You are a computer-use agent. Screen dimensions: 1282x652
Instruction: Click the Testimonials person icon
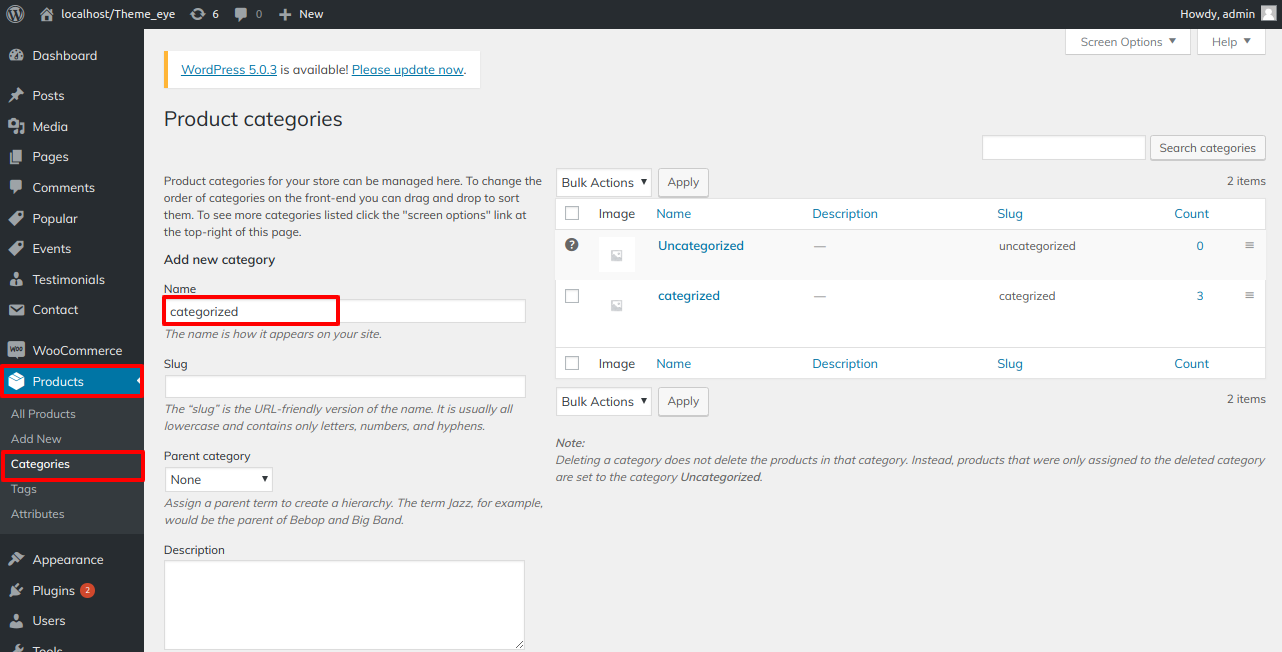coord(16,280)
